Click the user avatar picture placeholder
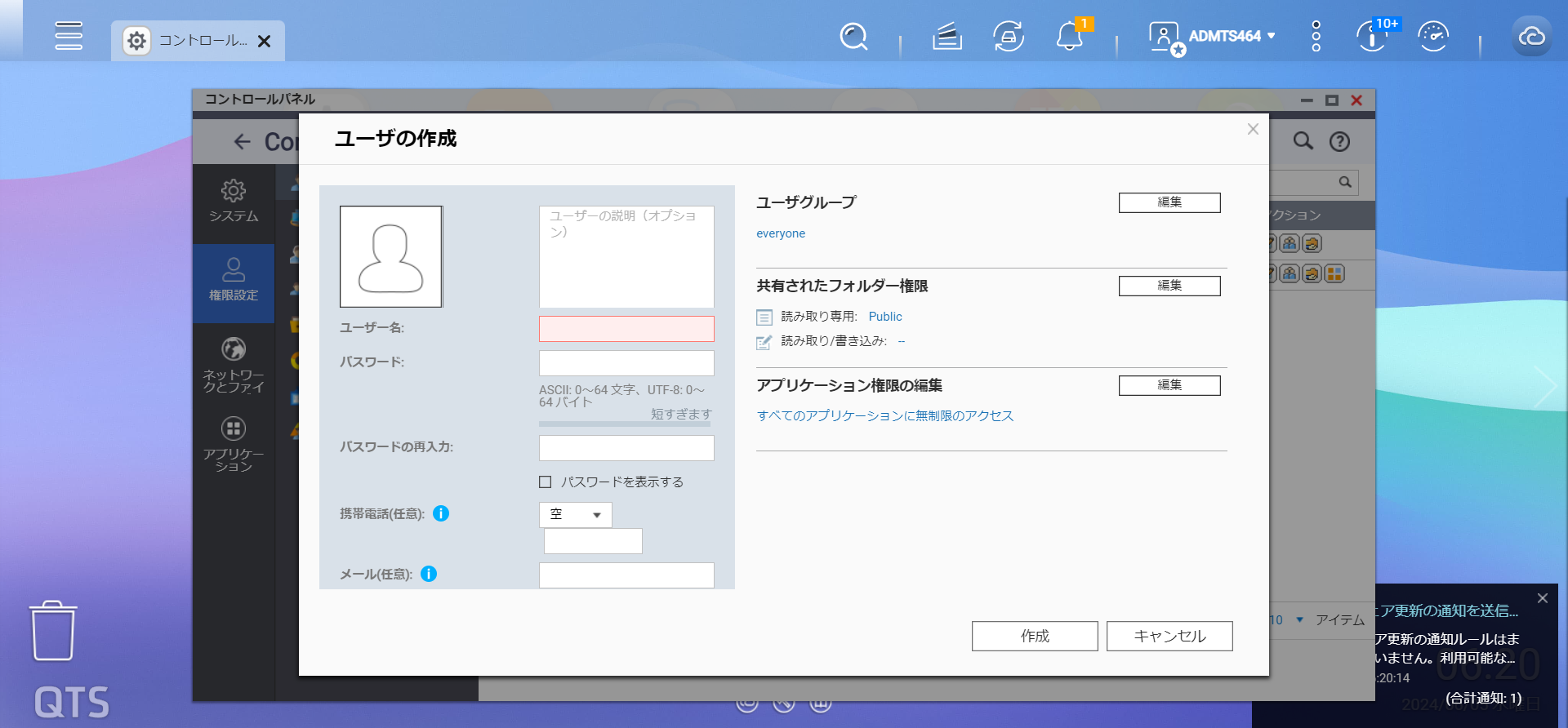Viewport: 1568px width, 728px height. tap(391, 256)
